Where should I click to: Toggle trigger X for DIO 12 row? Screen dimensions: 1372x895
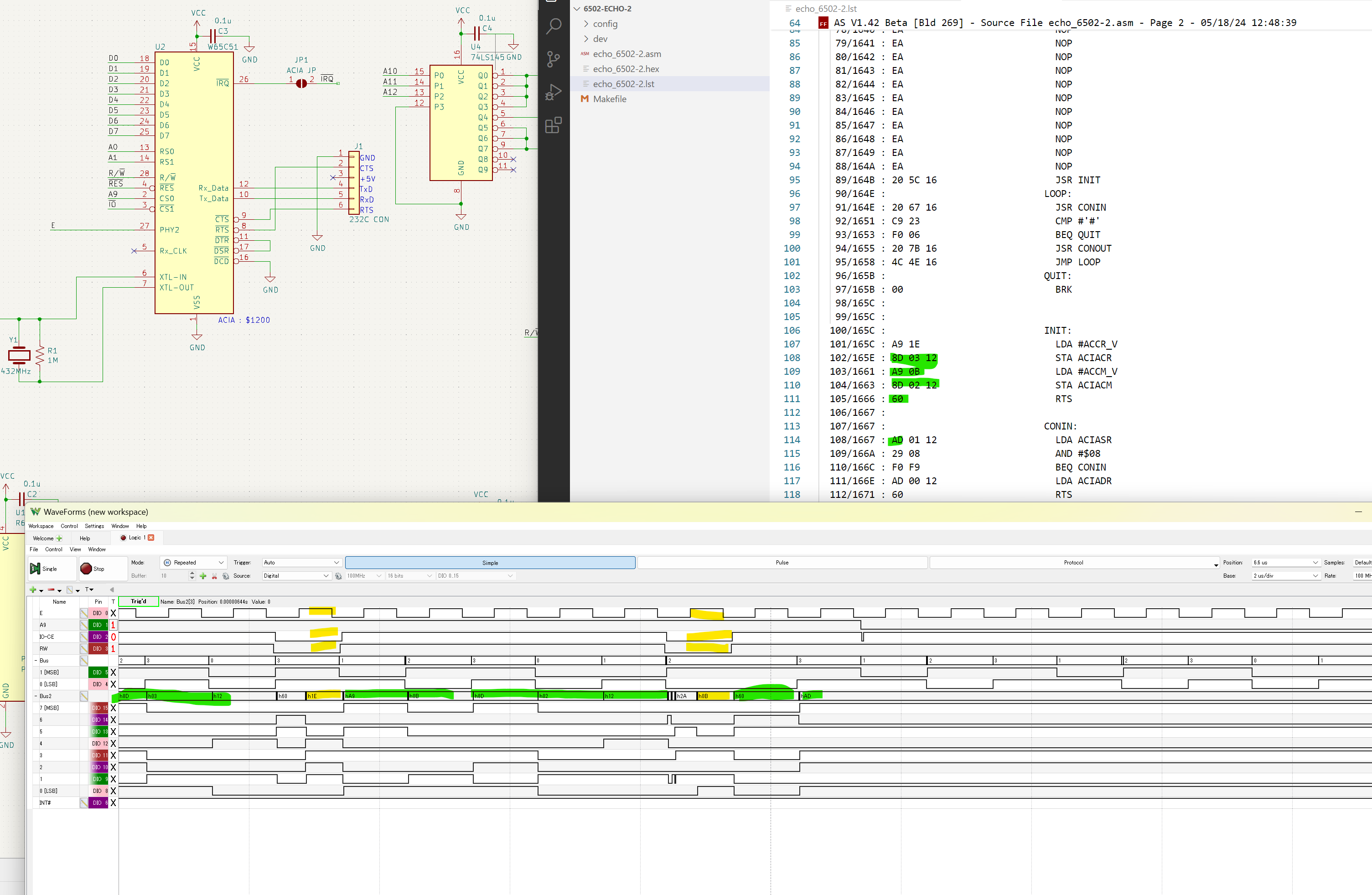point(114,744)
